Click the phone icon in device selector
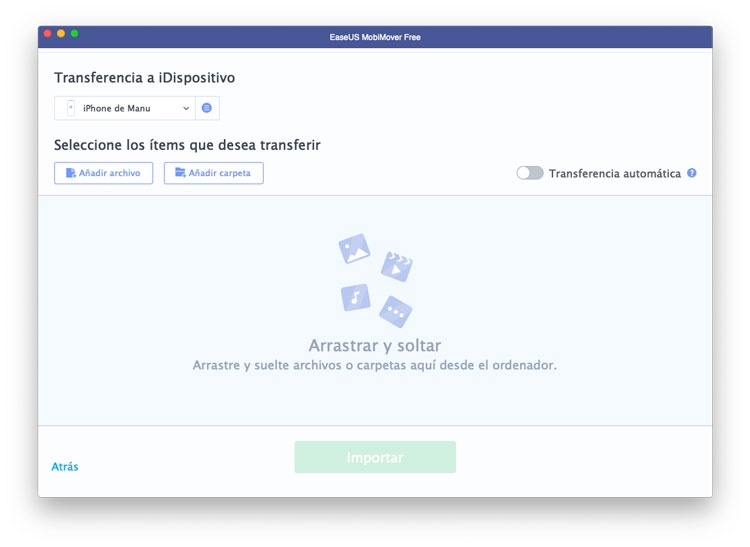The height and width of the screenshot is (547, 750). [71, 108]
